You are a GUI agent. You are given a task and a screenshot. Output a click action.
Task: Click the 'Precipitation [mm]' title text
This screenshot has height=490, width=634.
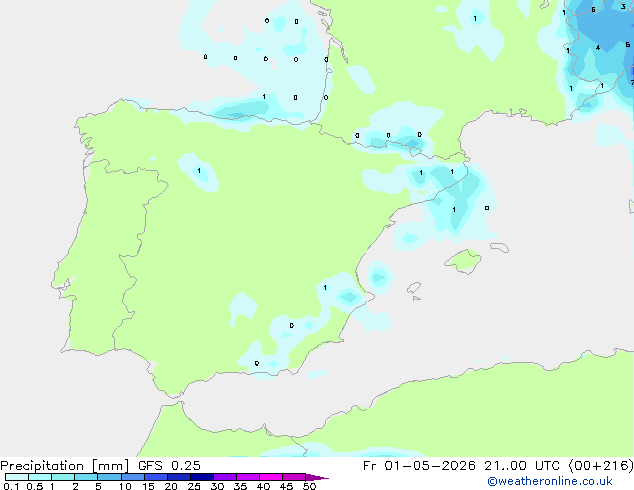64,466
